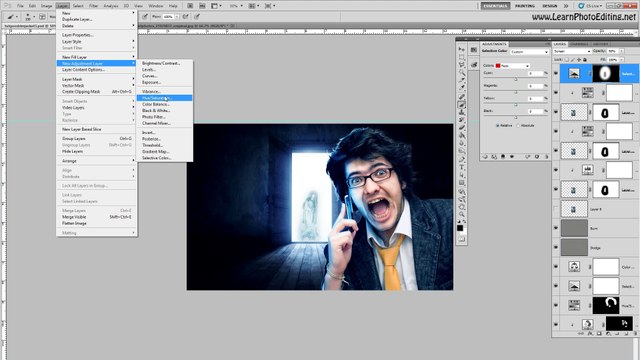Open the Fill slider arrow in Layers panel
Image resolution: width=640 pixels, height=360 pixels.
point(621,60)
